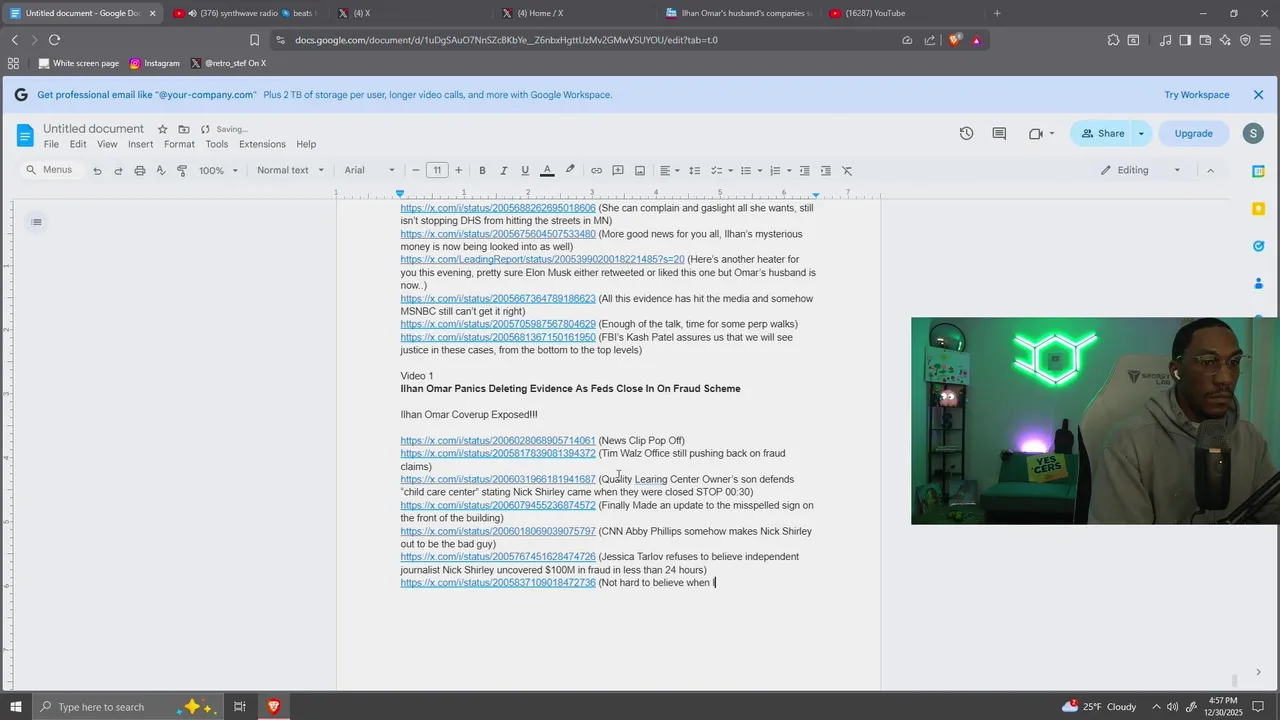Toggle the Brave sidebar panel
Viewport: 1280px width, 720px height.
click(x=1185, y=40)
